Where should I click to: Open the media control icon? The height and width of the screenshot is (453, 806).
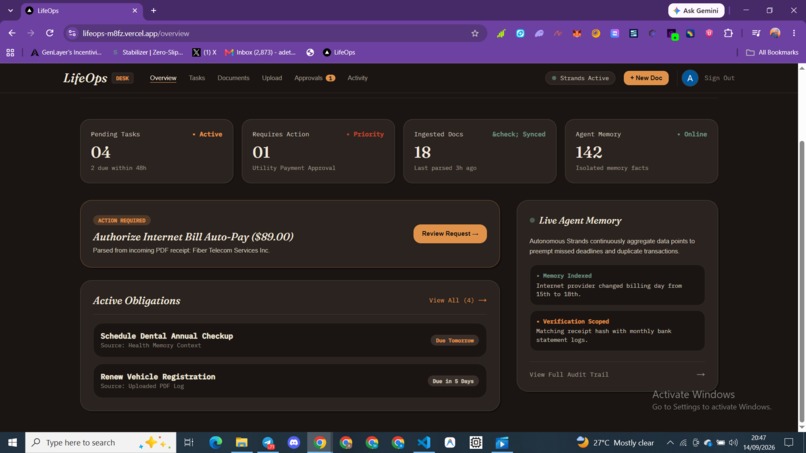point(756,33)
